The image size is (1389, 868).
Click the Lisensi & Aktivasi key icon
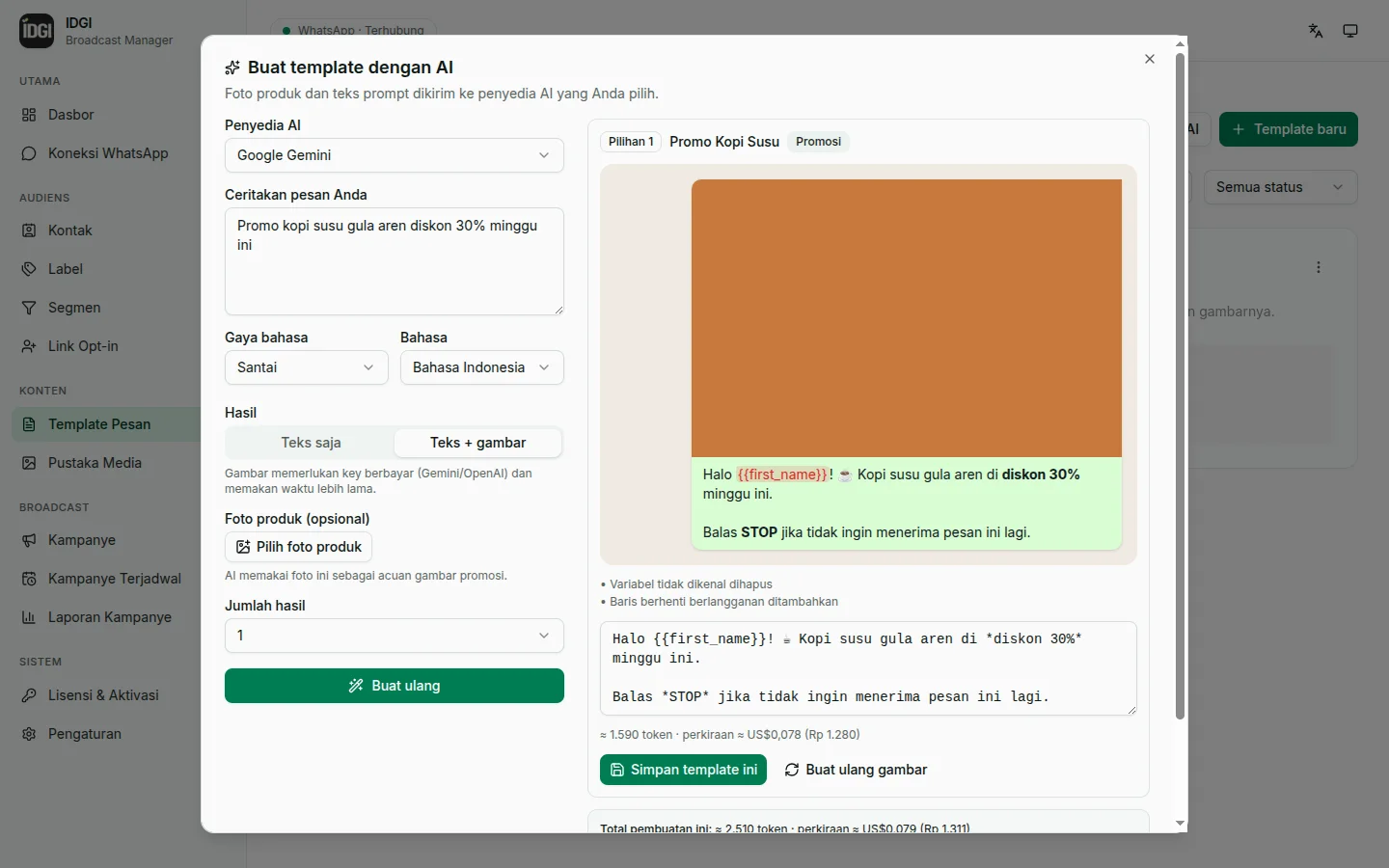coord(29,695)
